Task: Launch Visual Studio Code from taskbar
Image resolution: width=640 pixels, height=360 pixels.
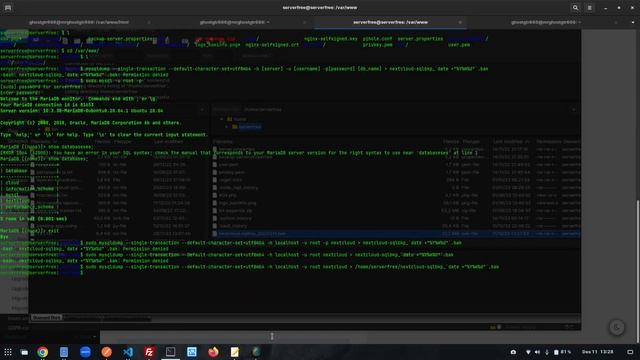Action: (128, 352)
